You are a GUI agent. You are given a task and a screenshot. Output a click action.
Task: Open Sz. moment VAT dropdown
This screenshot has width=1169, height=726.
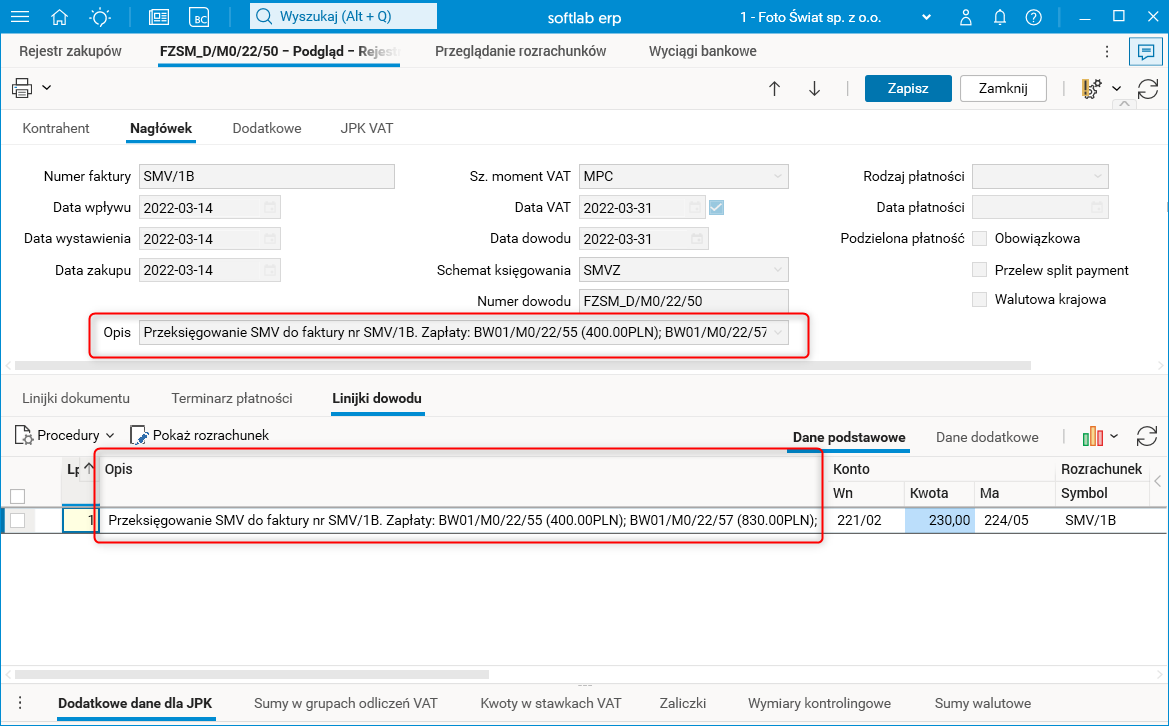tap(778, 176)
